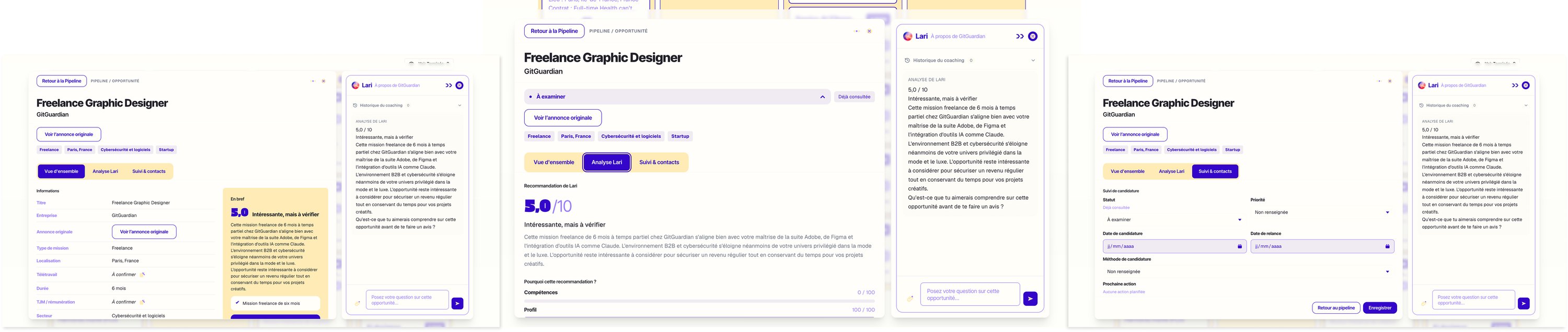The image size is (1568, 332).
Task: Click the Lari avatar logo in the Suivi & contacts screen
Action: [1422, 85]
